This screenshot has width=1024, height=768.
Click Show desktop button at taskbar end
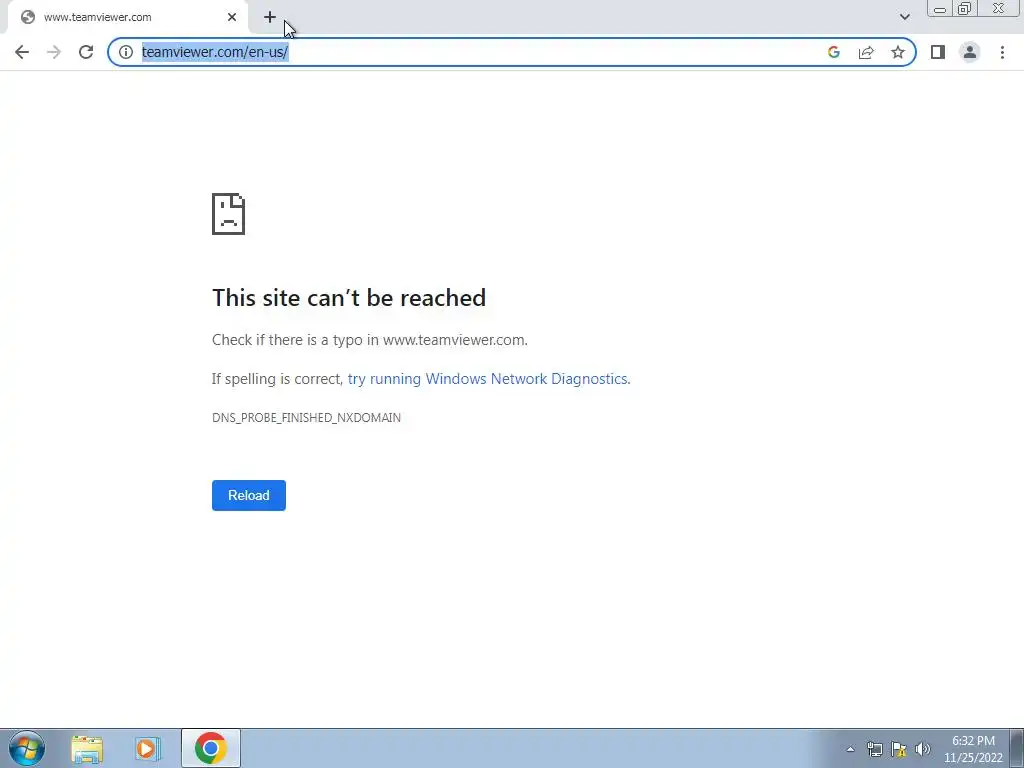(x=1017, y=748)
